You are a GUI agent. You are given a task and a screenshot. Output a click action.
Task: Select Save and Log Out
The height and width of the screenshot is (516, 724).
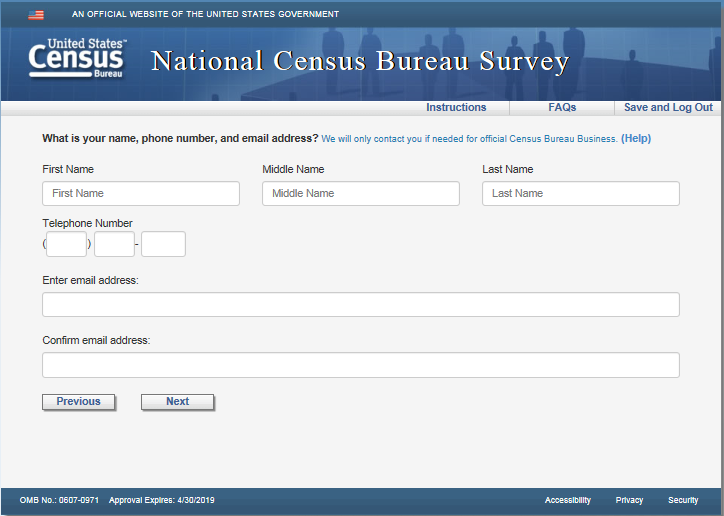click(668, 108)
